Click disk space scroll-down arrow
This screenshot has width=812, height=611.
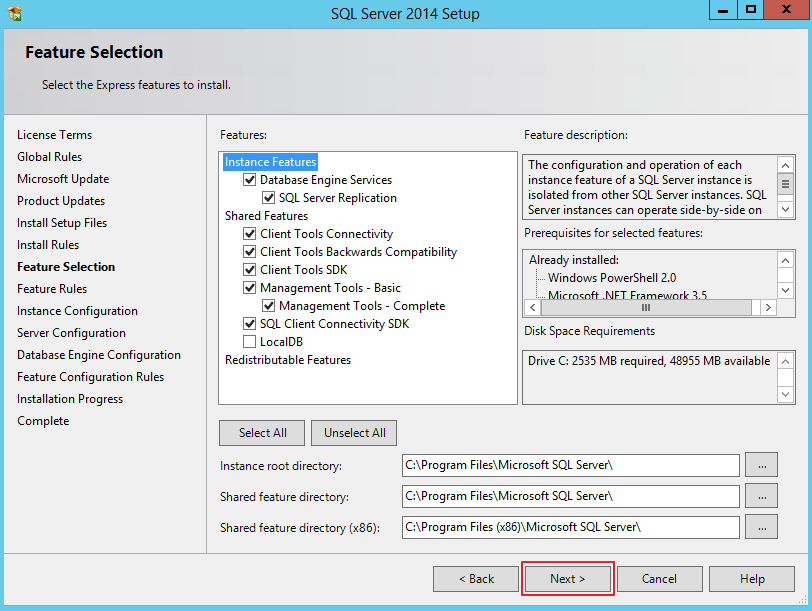(786, 394)
